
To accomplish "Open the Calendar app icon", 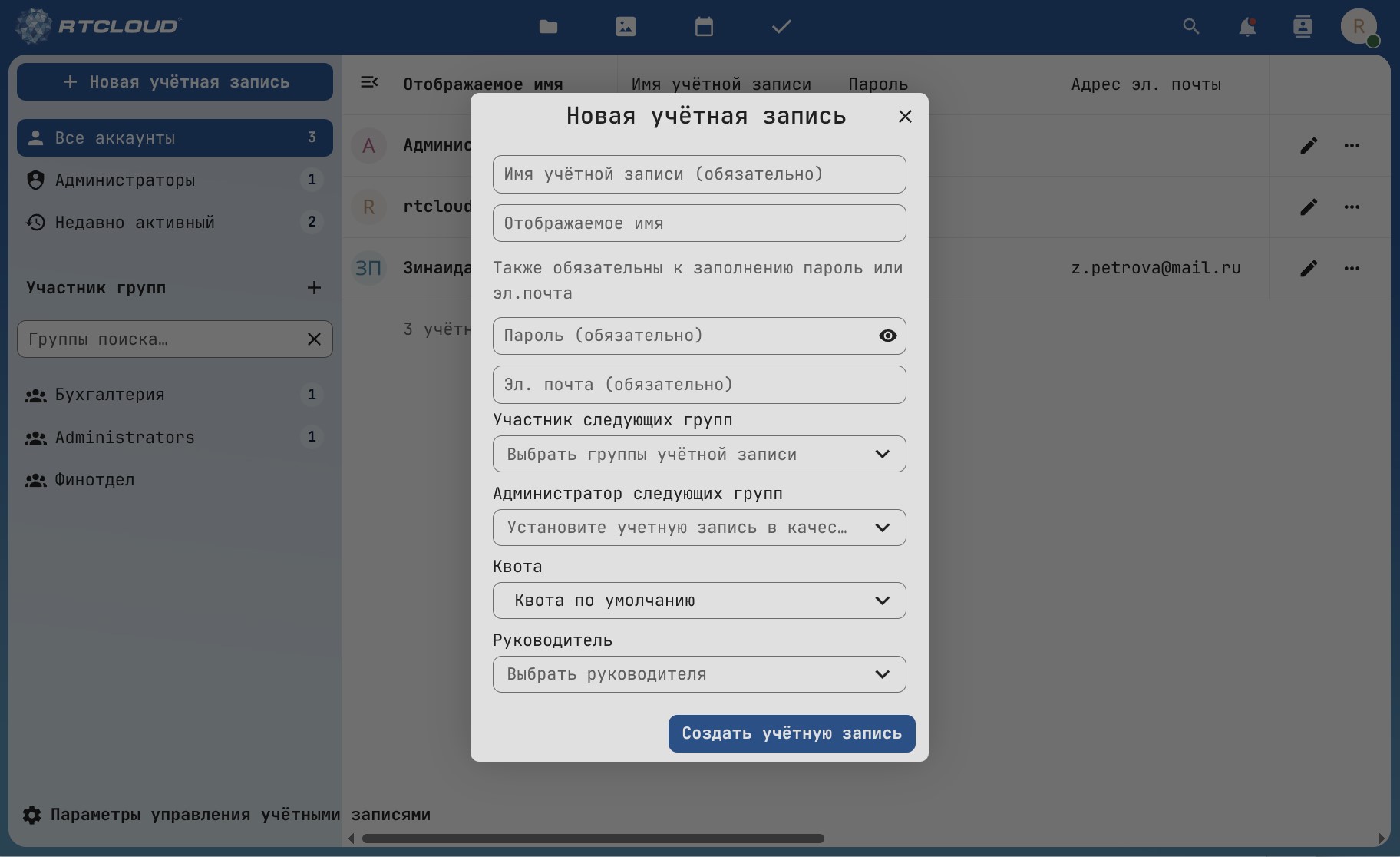I will tap(704, 27).
